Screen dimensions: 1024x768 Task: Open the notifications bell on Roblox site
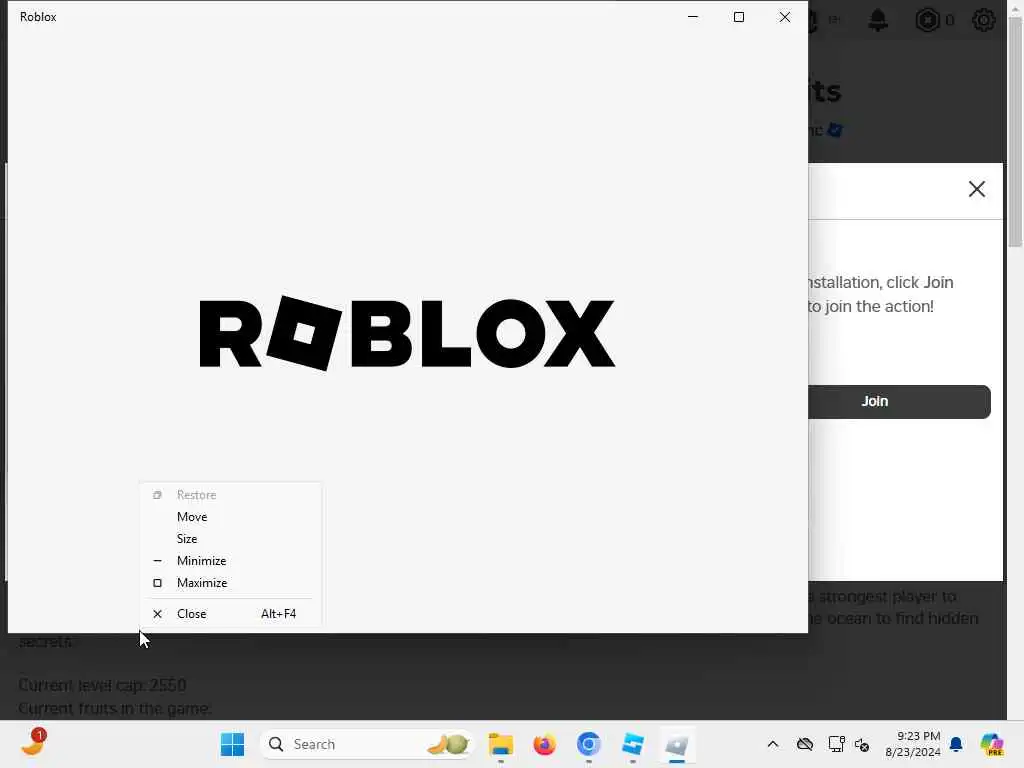878,21
